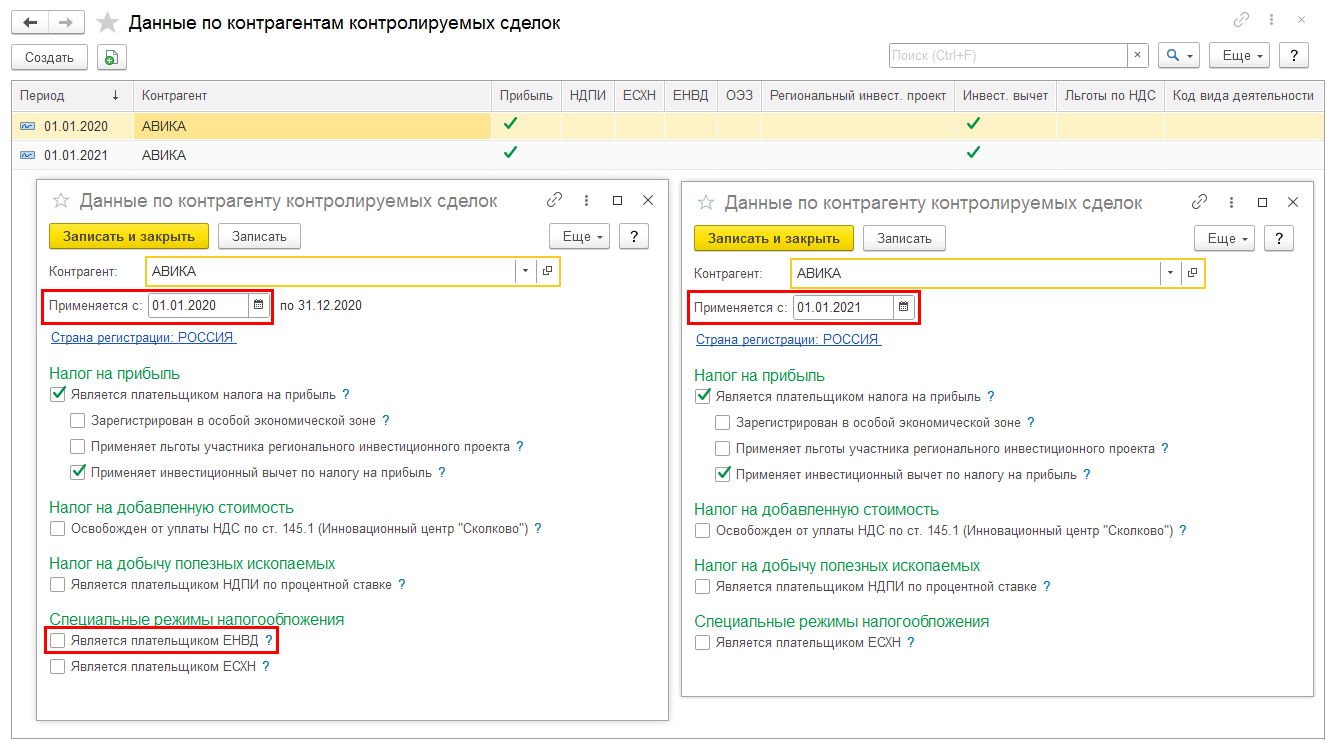Enable ЕСХН payer checkbox in right form

[703, 642]
